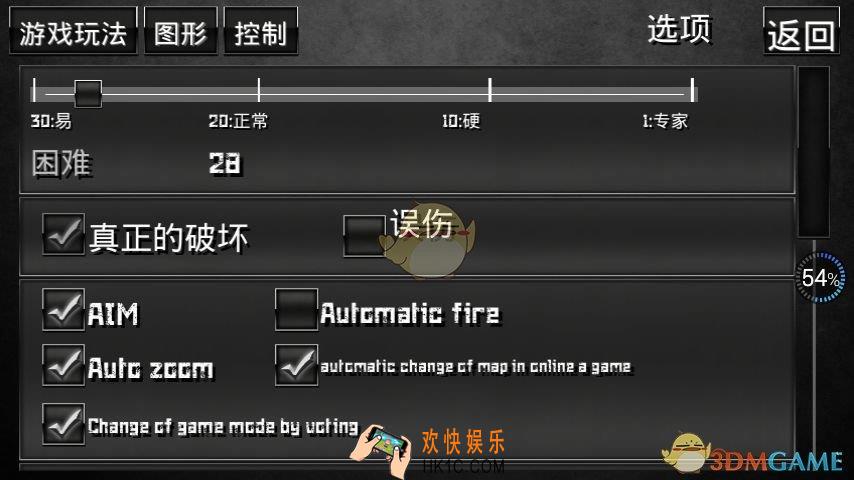854x480 pixels.
Task: Open the 游戏玩法 gameplay tab
Action: [x=73, y=31]
